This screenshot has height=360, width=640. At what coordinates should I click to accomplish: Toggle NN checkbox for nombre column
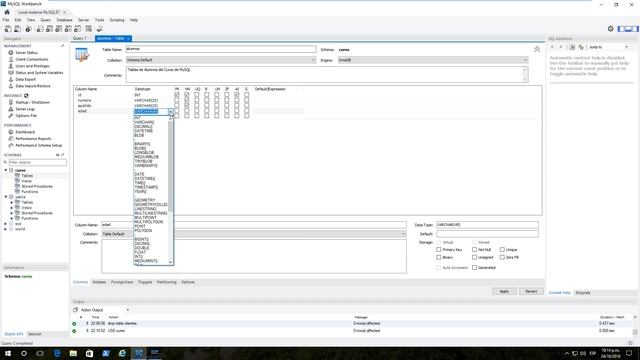point(187,100)
